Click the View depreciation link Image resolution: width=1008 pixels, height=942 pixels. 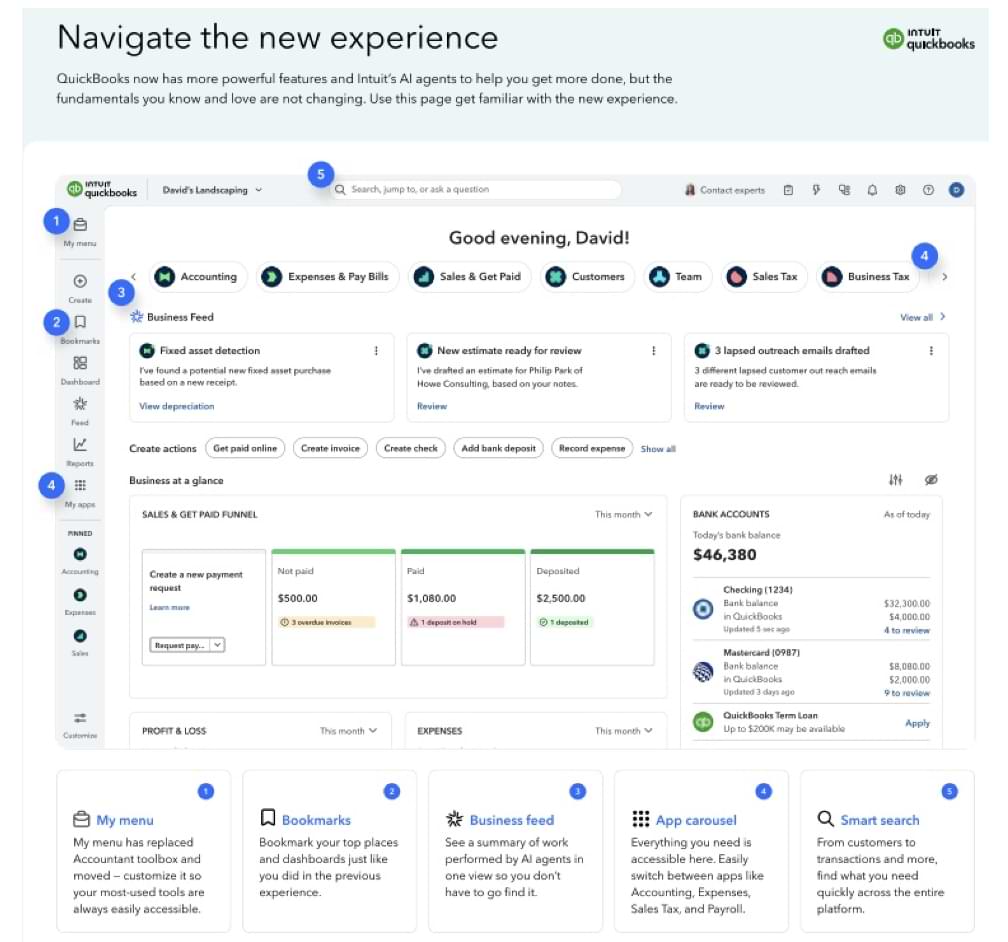177,407
